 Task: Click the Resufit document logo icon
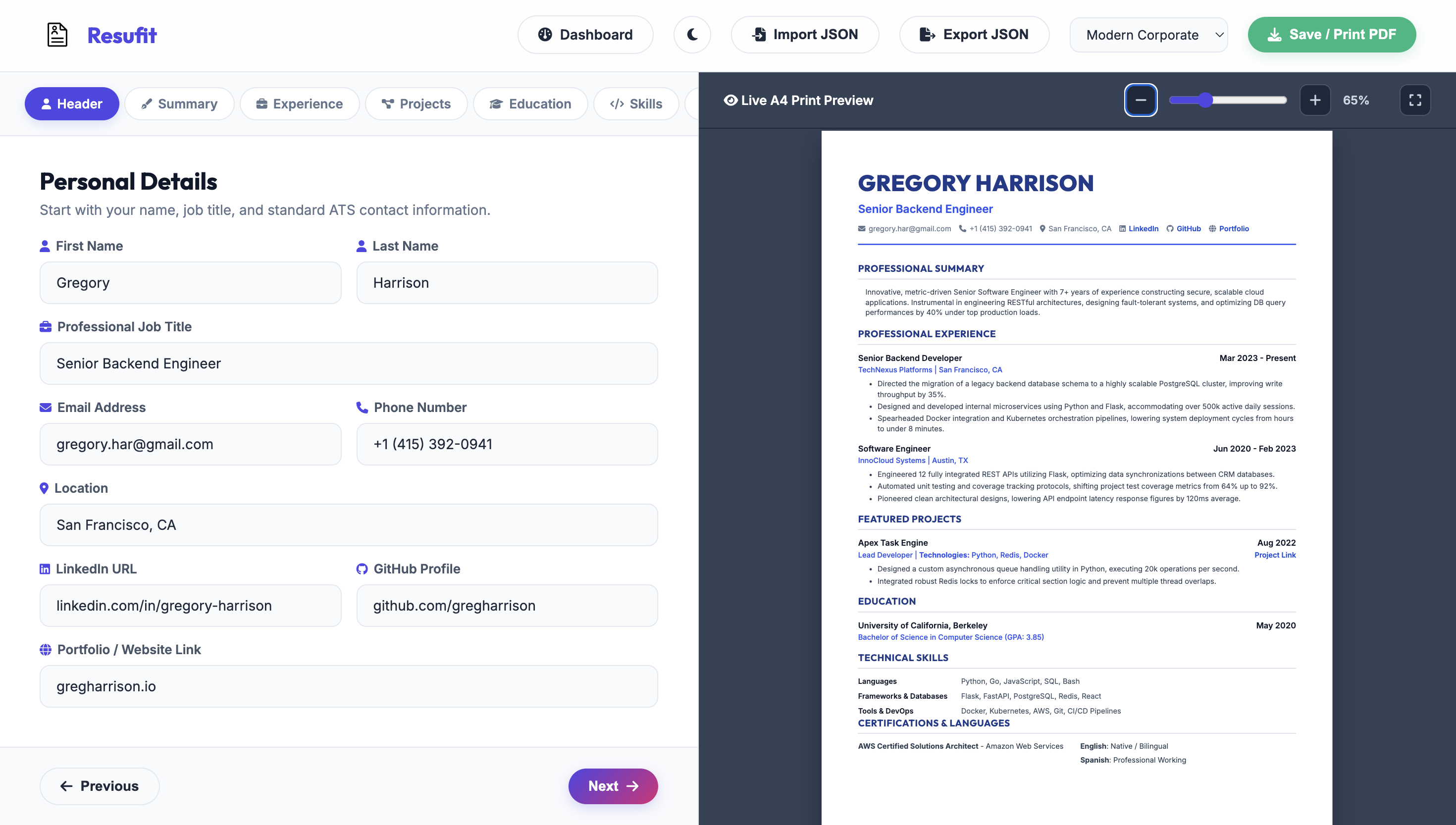click(x=56, y=35)
